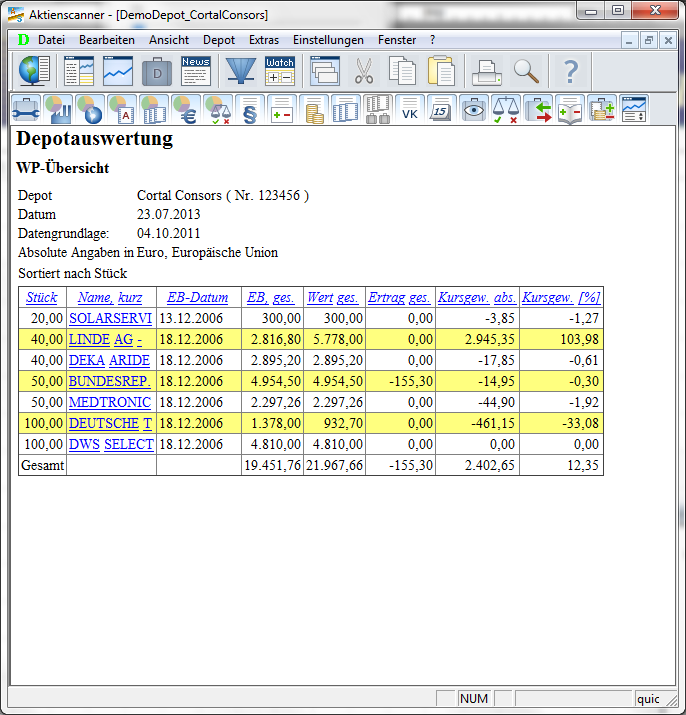Screen dimensions: 686x715
Task: Click the copy documents icon
Action: click(x=402, y=71)
